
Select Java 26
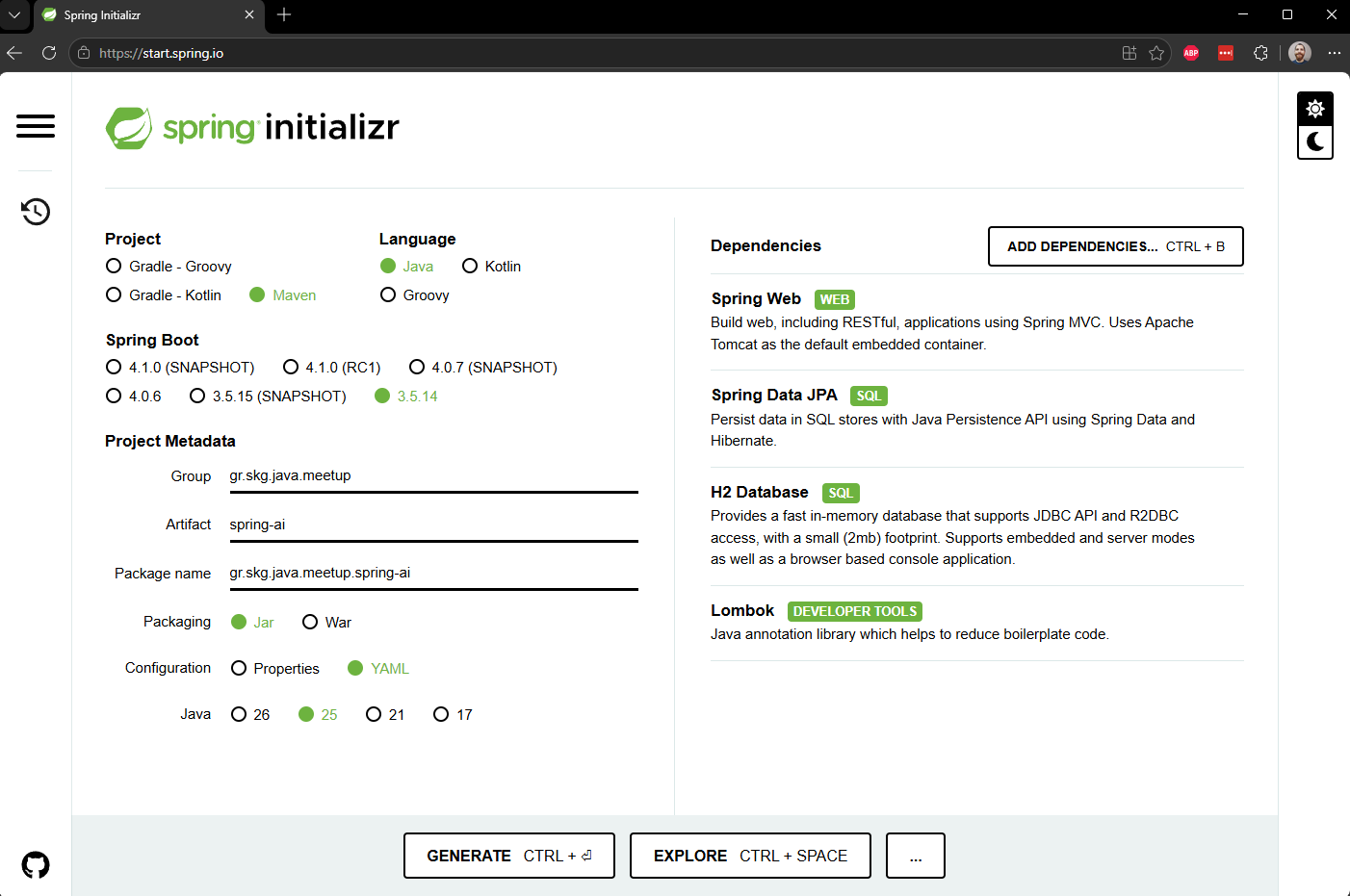(x=250, y=715)
